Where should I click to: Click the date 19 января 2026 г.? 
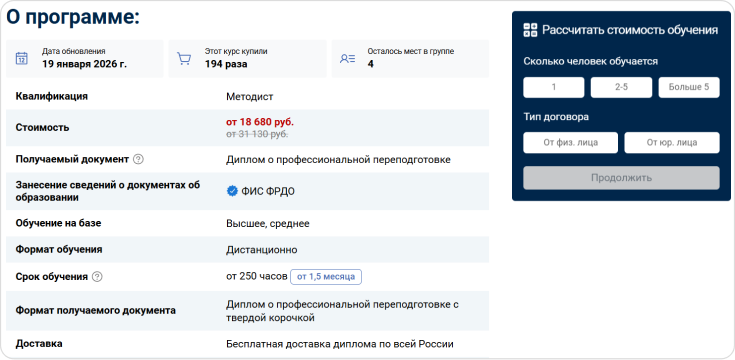[84, 64]
